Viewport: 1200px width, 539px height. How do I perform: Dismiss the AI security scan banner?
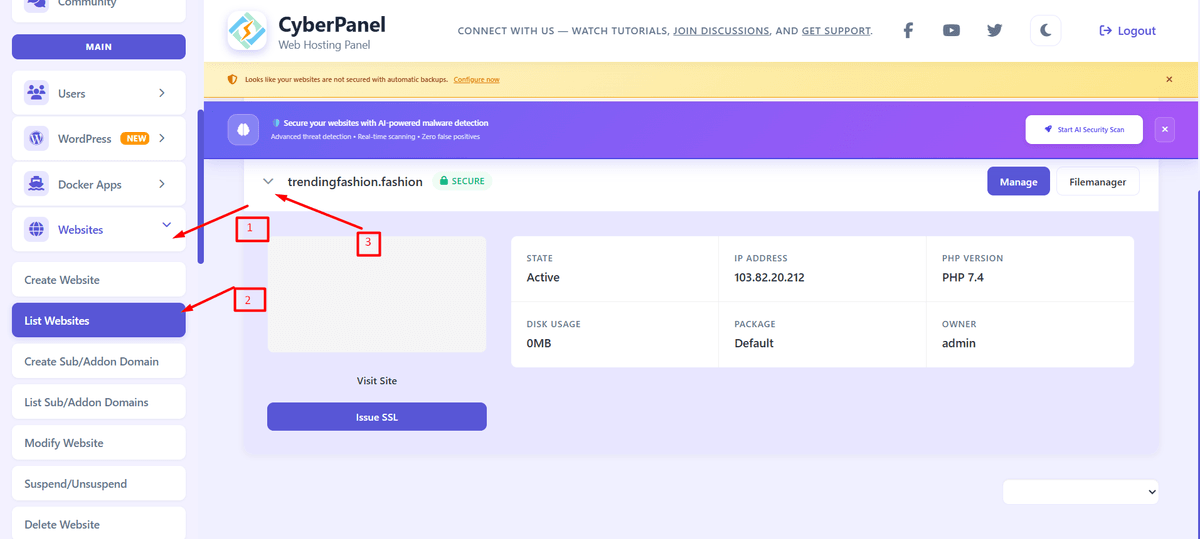(1163, 129)
